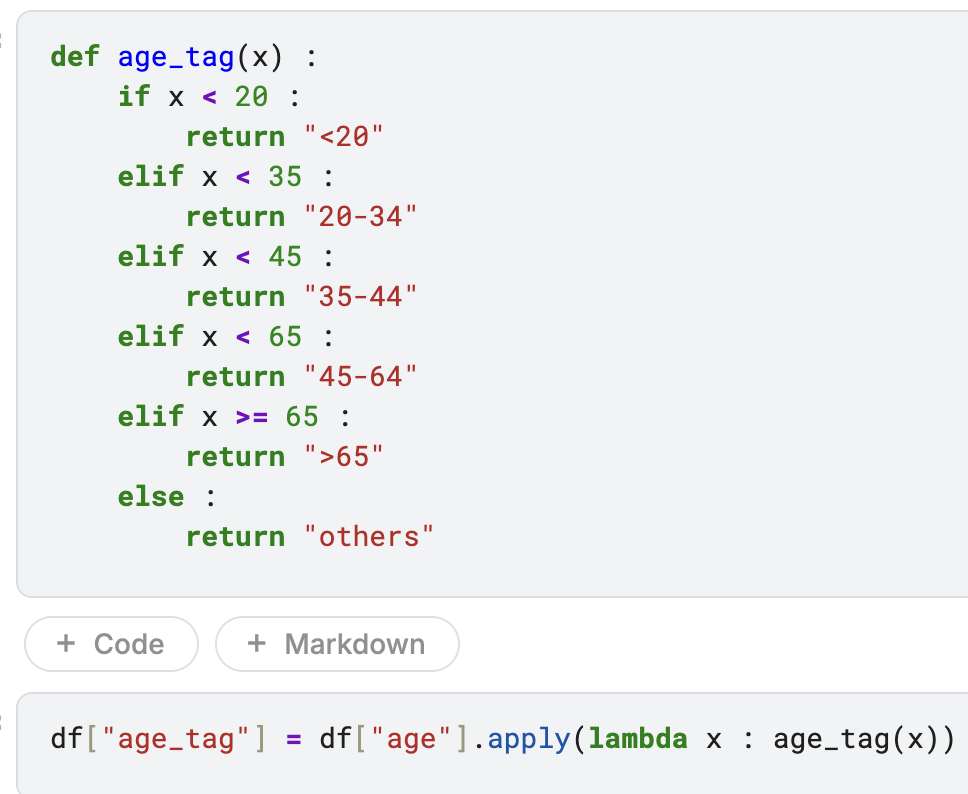Viewport: 968px width, 794px height.
Task: Click the lambda keyword in the second cell
Action: (638, 740)
